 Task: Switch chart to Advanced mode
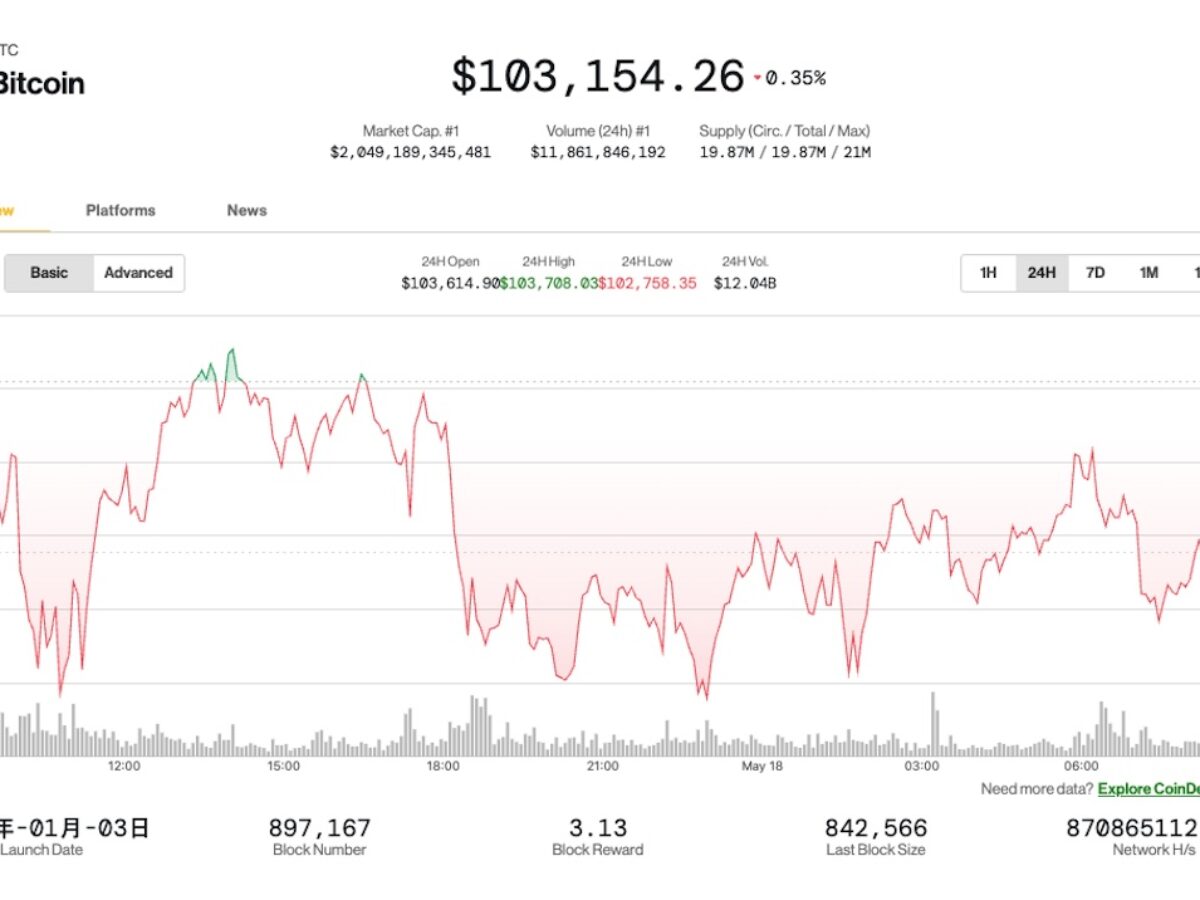tap(138, 273)
